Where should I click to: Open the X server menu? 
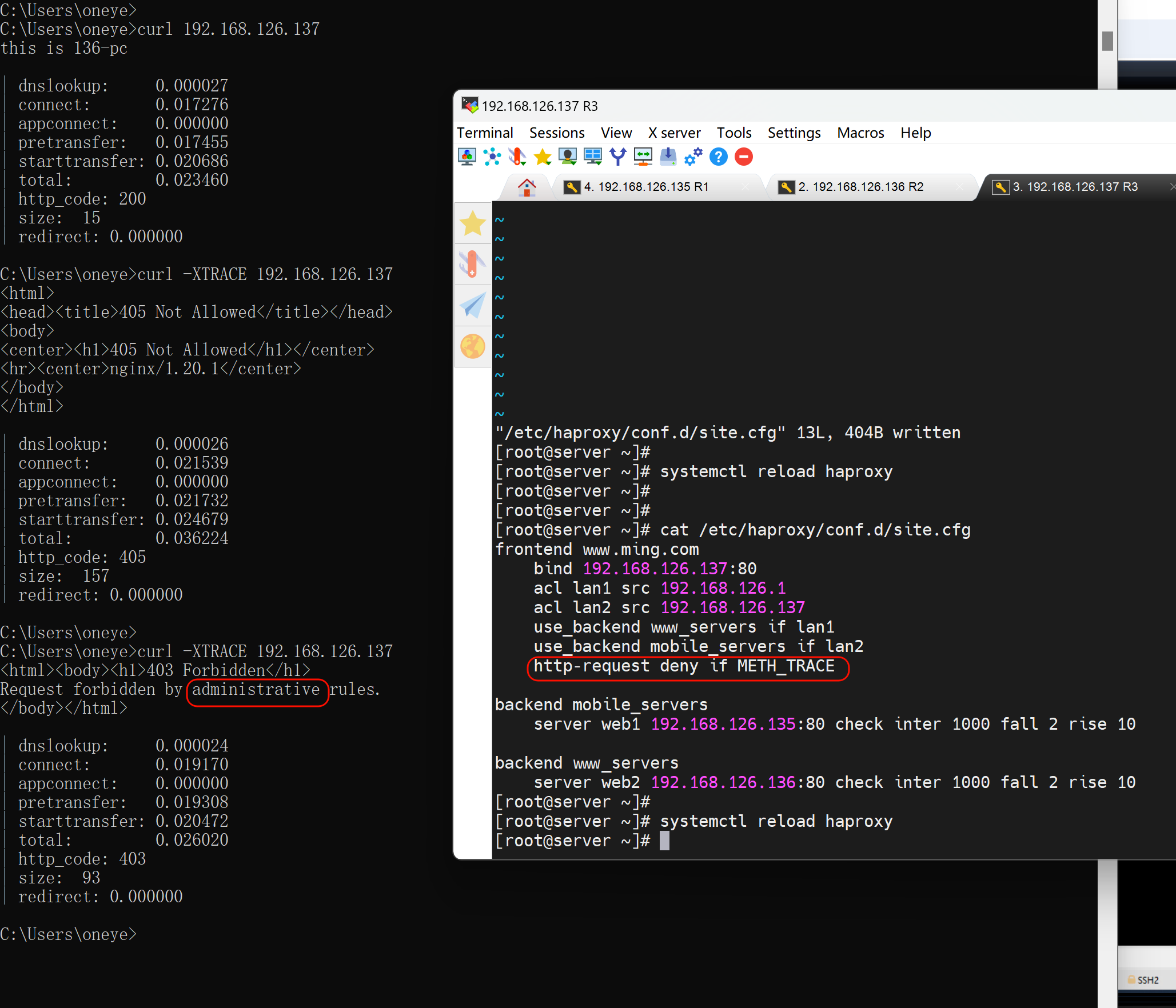click(x=674, y=133)
